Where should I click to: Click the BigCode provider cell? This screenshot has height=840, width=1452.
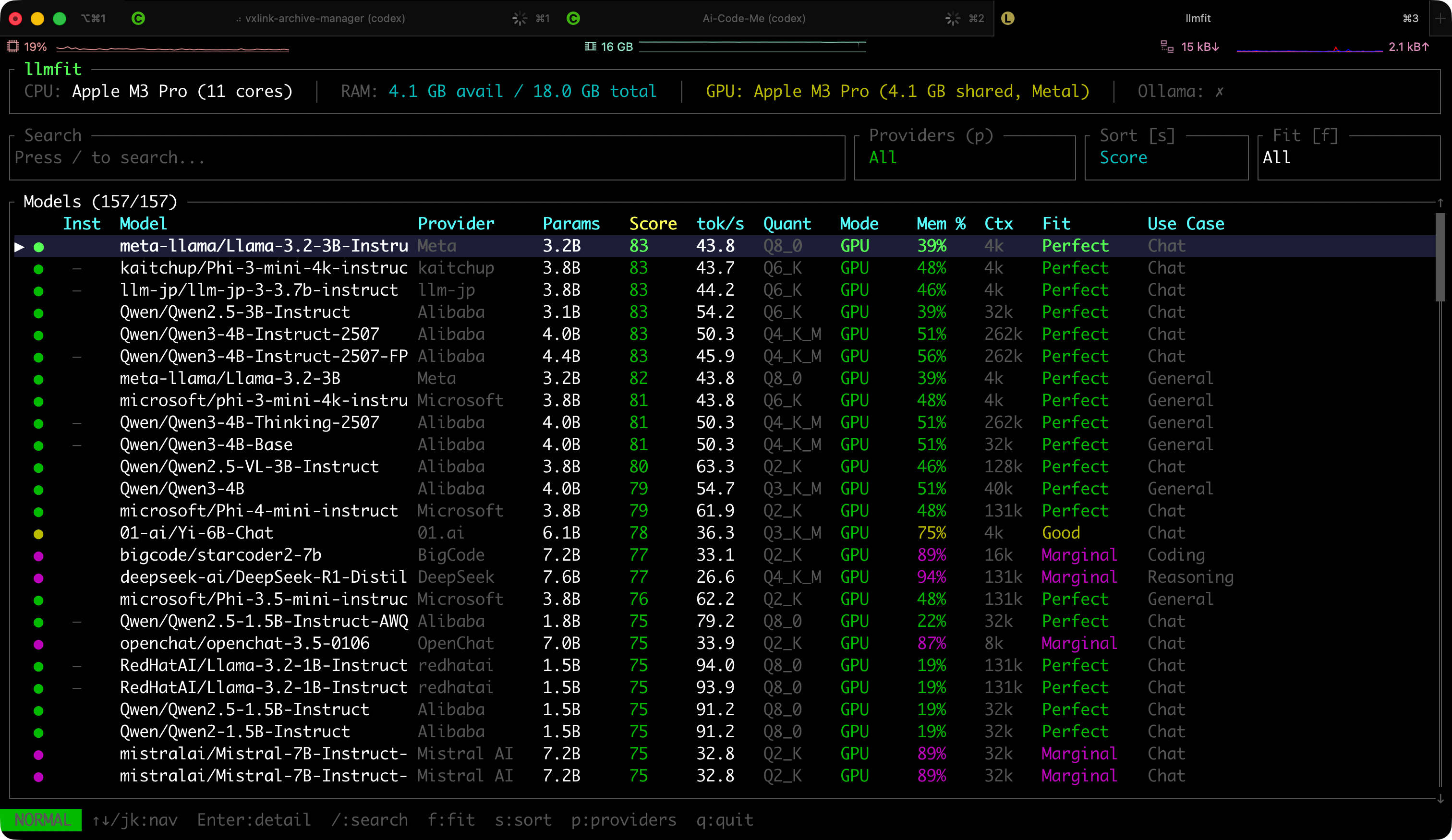tap(450, 555)
